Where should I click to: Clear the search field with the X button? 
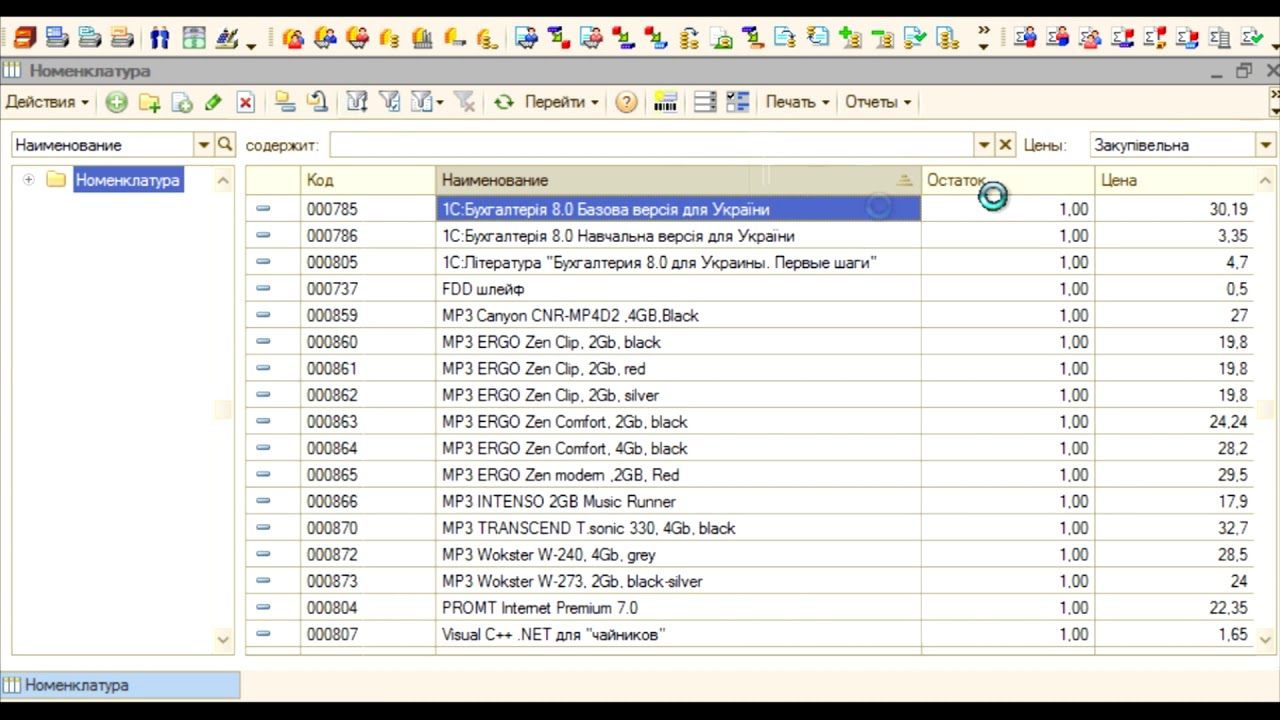[1006, 145]
